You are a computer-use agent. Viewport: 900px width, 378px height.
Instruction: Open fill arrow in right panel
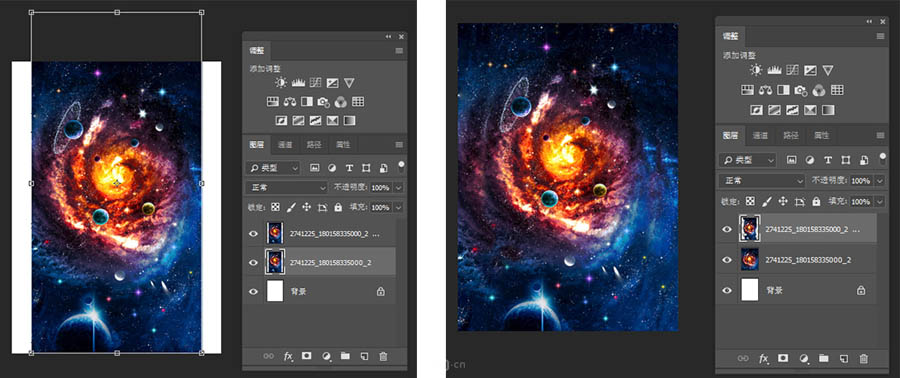click(x=880, y=201)
